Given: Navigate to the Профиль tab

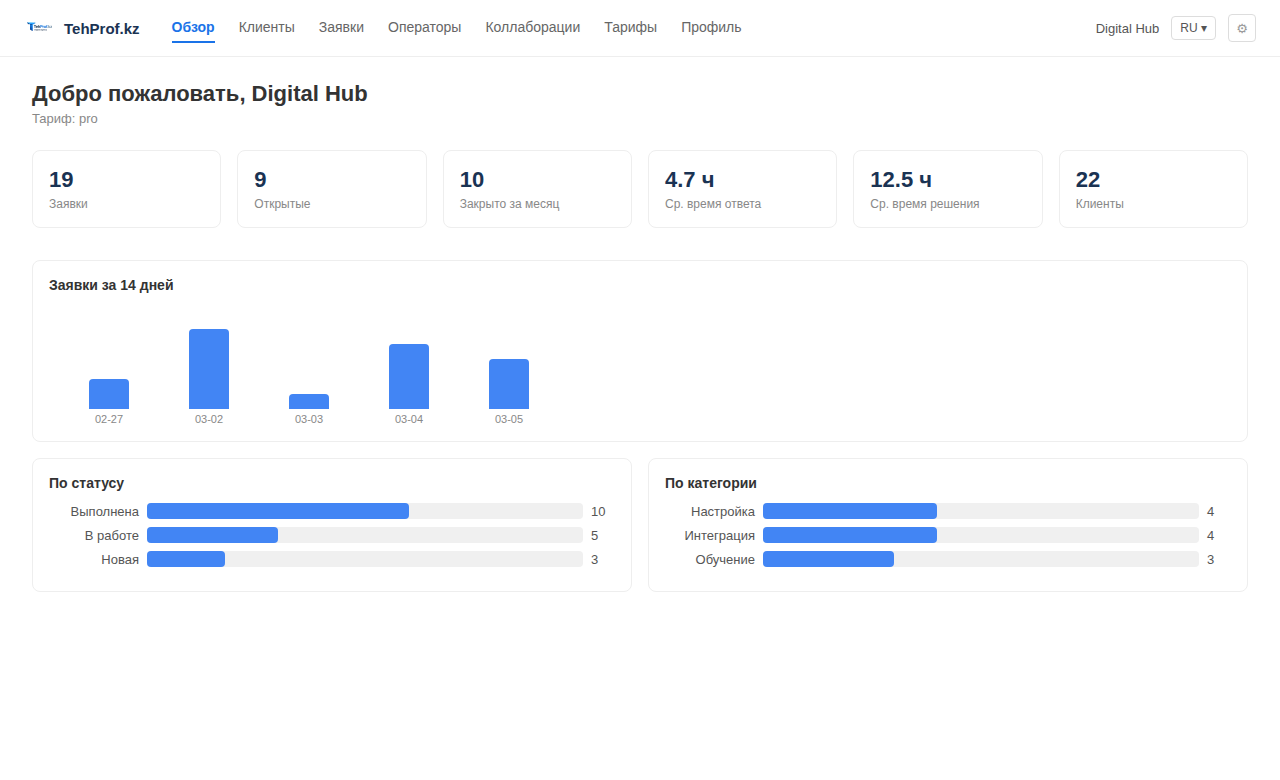Looking at the screenshot, I should [x=711, y=28].
